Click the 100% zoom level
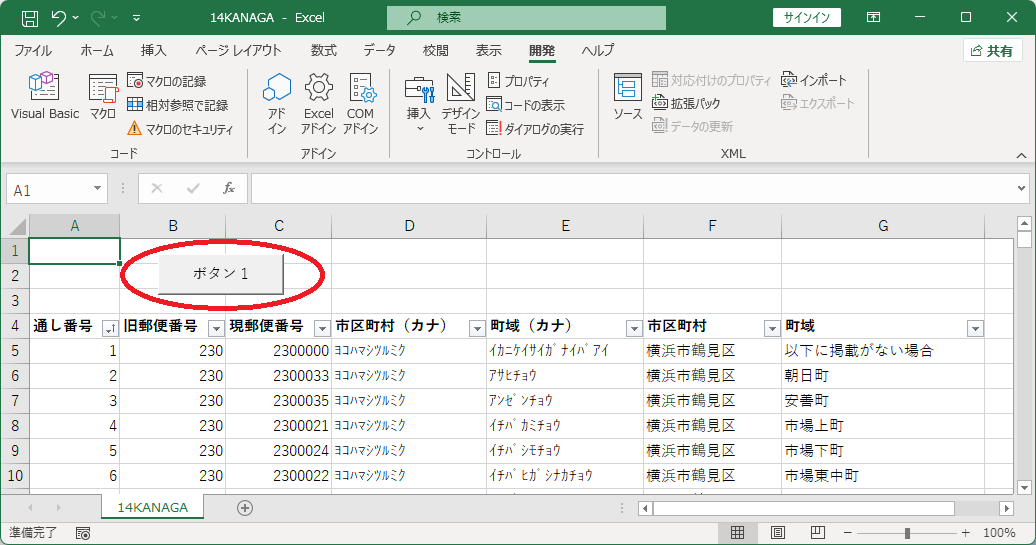1036x545 pixels. [x=999, y=532]
